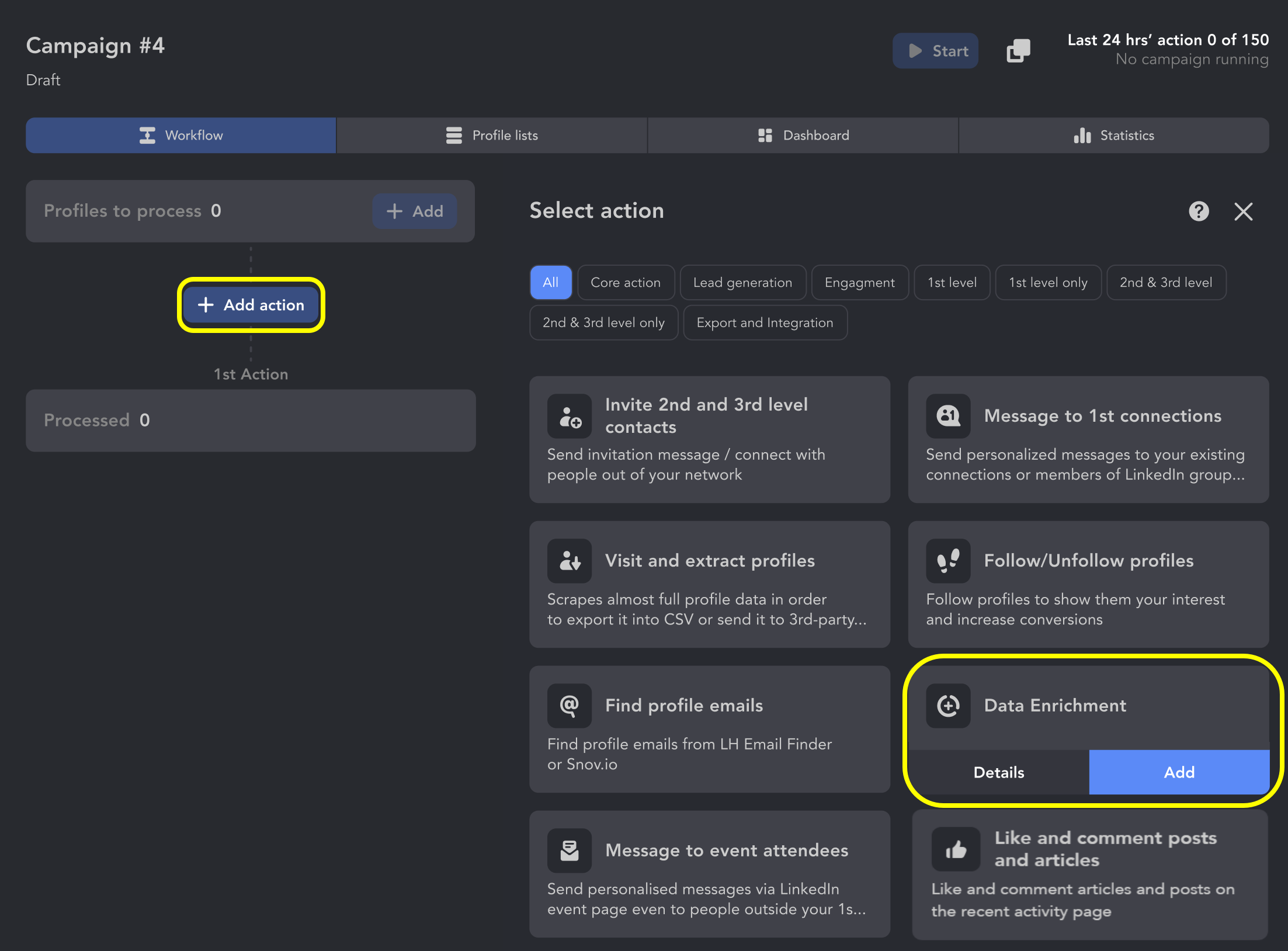Click the Follow/Unfollow profiles footsteps icon
1288x951 pixels.
pyautogui.click(x=948, y=561)
